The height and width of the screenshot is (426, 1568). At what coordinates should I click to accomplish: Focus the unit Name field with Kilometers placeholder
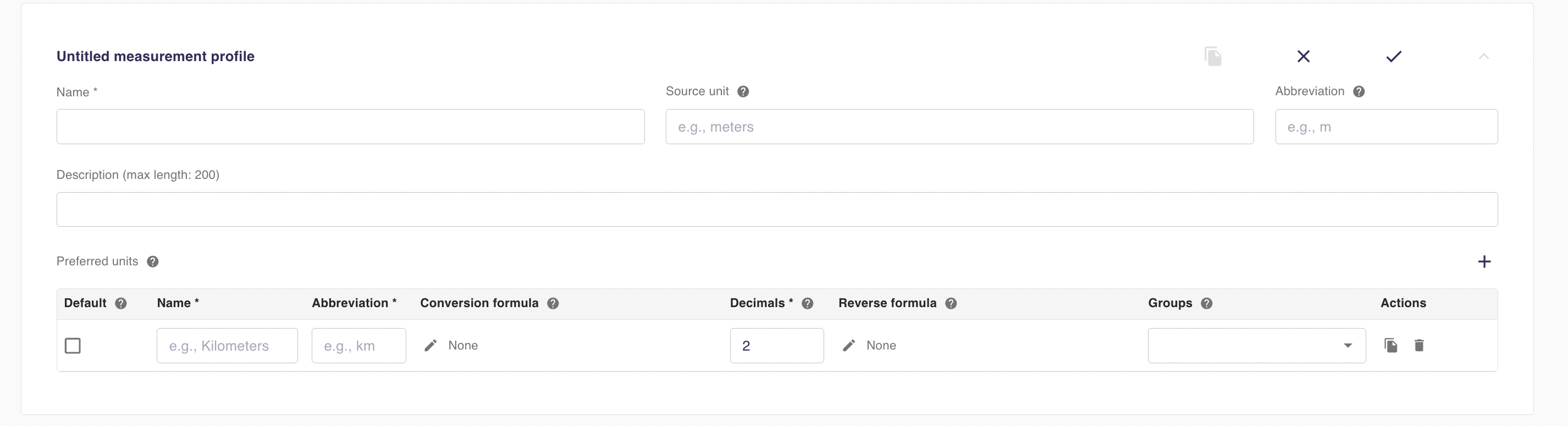227,346
